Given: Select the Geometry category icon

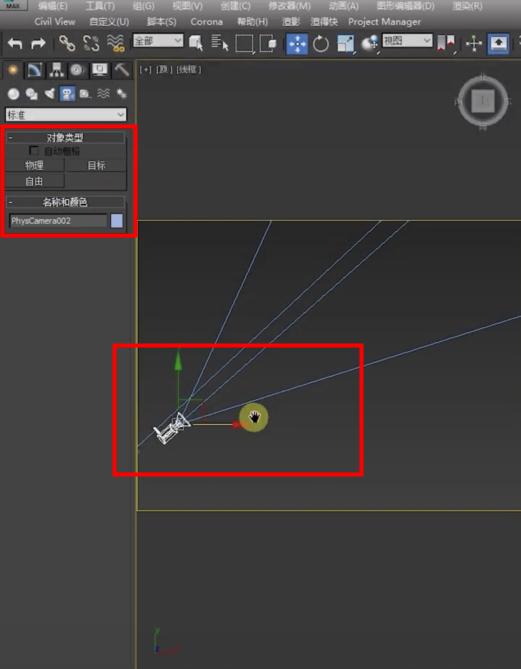Looking at the screenshot, I should click(x=14, y=94).
